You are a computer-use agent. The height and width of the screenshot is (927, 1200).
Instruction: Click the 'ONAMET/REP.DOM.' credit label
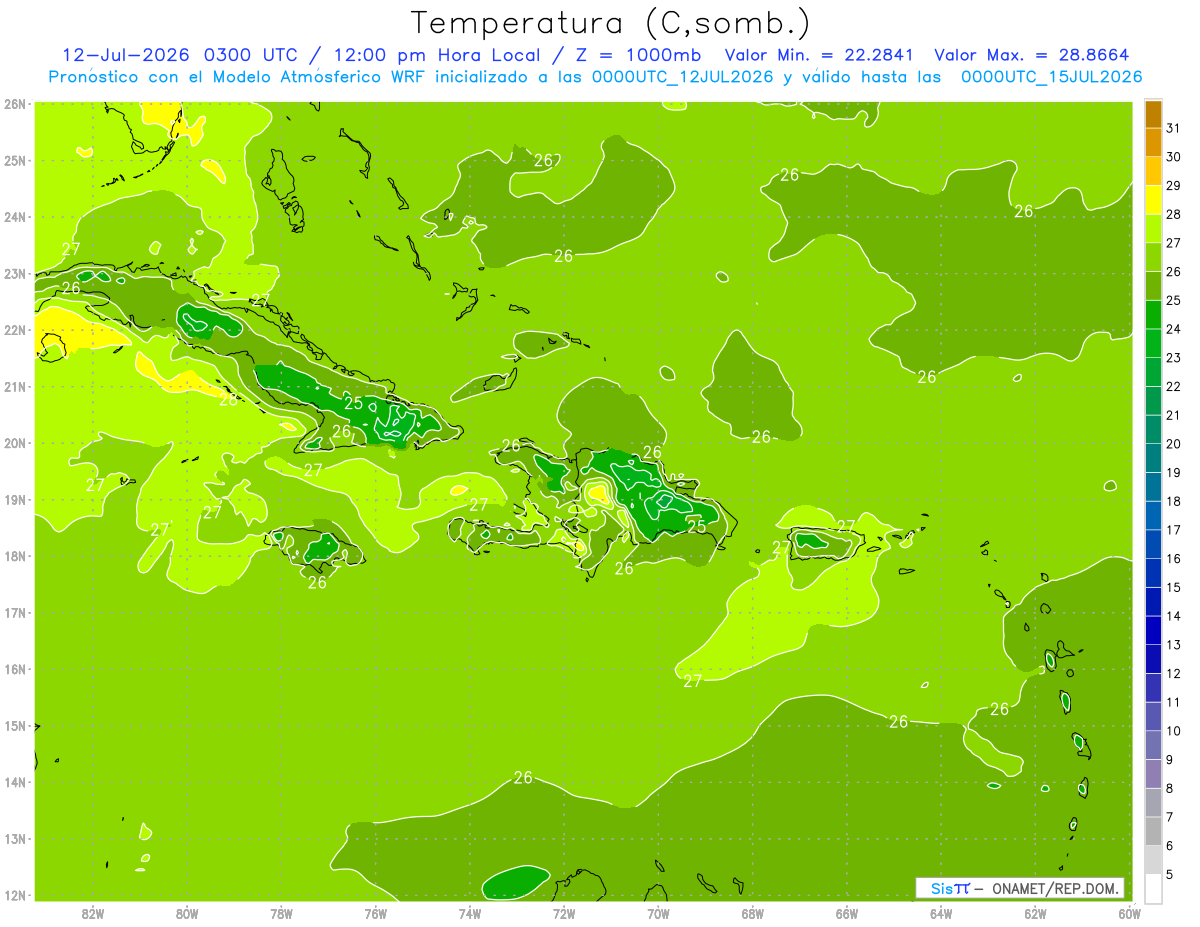[1057, 888]
